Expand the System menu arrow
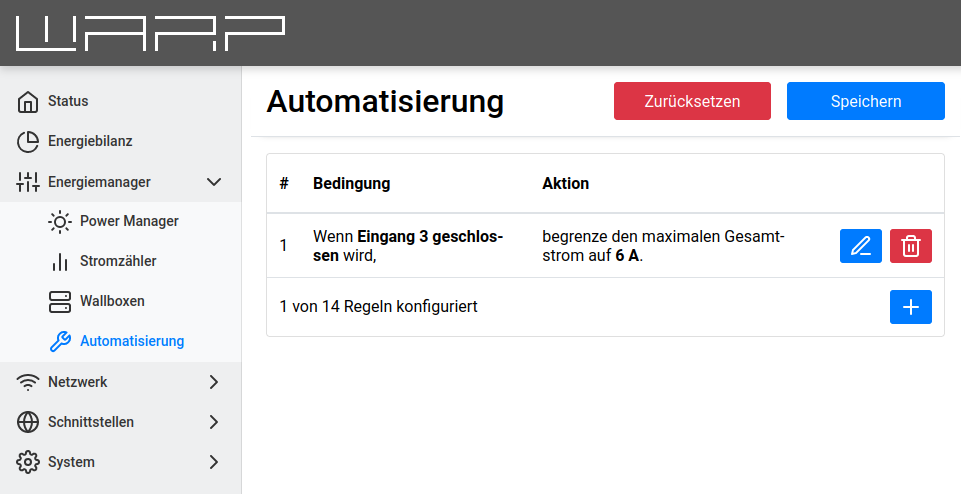 point(213,462)
